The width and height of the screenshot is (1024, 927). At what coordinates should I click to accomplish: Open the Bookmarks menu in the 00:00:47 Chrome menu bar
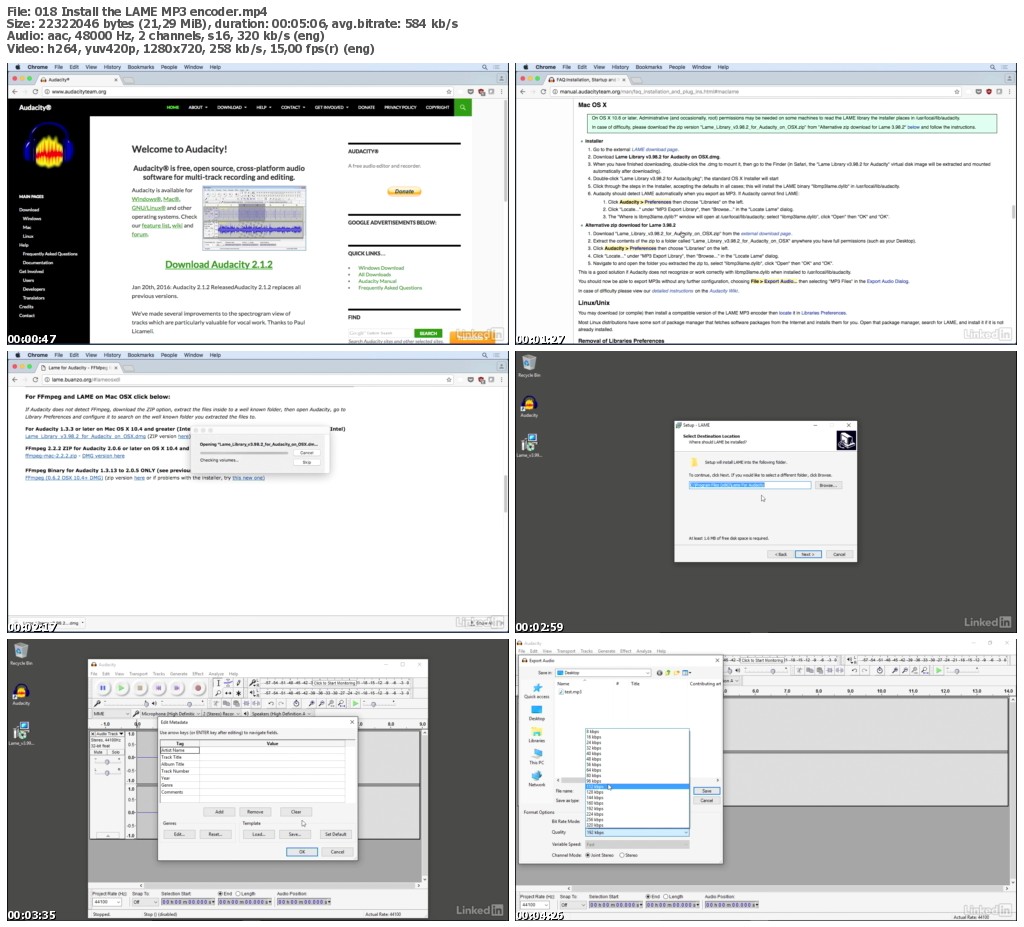(141, 67)
